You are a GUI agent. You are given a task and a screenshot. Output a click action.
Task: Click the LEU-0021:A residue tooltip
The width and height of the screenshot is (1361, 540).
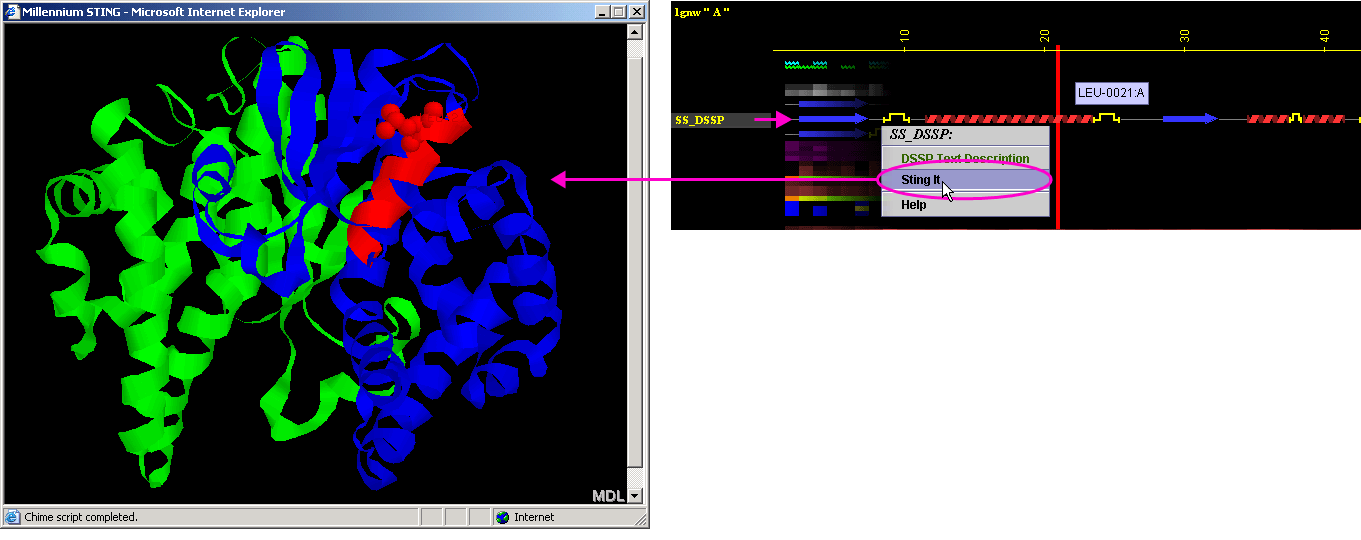1111,94
